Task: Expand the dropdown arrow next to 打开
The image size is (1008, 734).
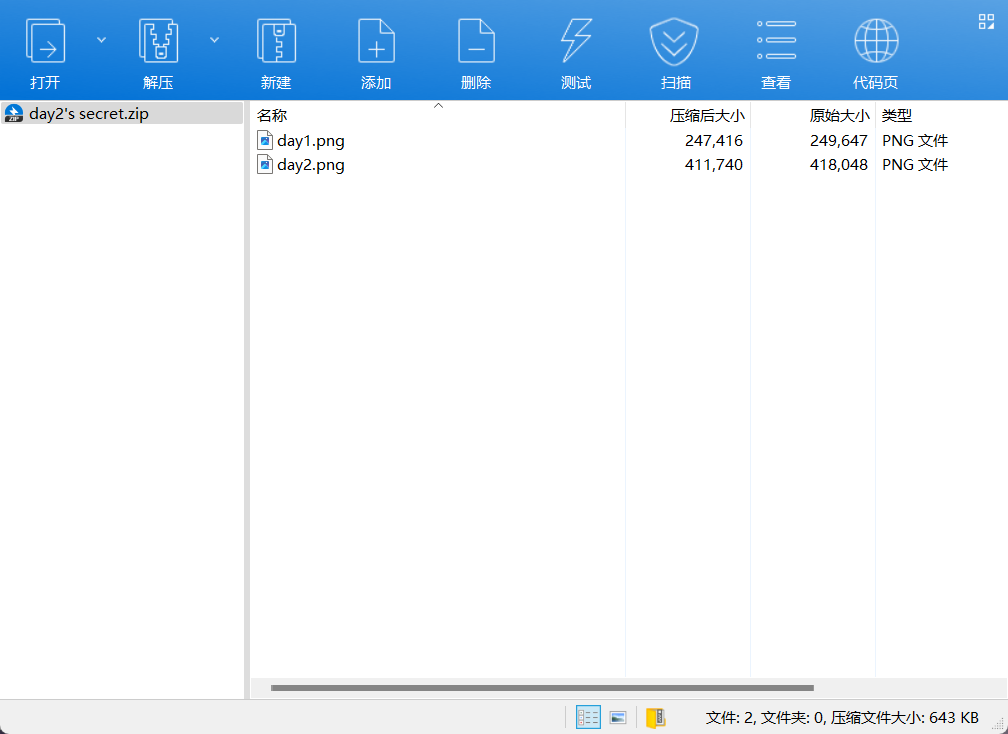Action: tap(101, 39)
